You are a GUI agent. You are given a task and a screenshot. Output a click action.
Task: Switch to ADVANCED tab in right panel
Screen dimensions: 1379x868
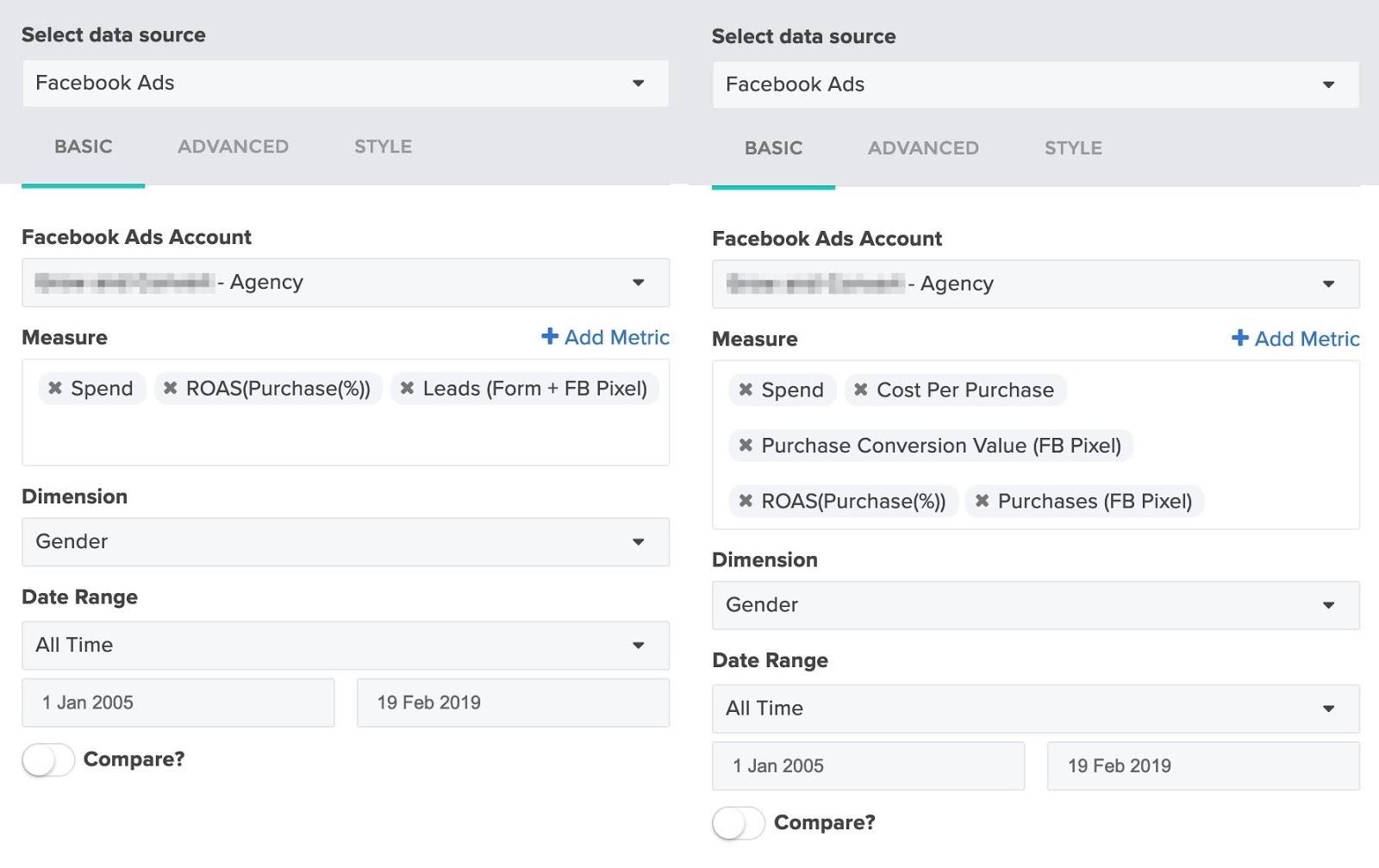pos(924,149)
